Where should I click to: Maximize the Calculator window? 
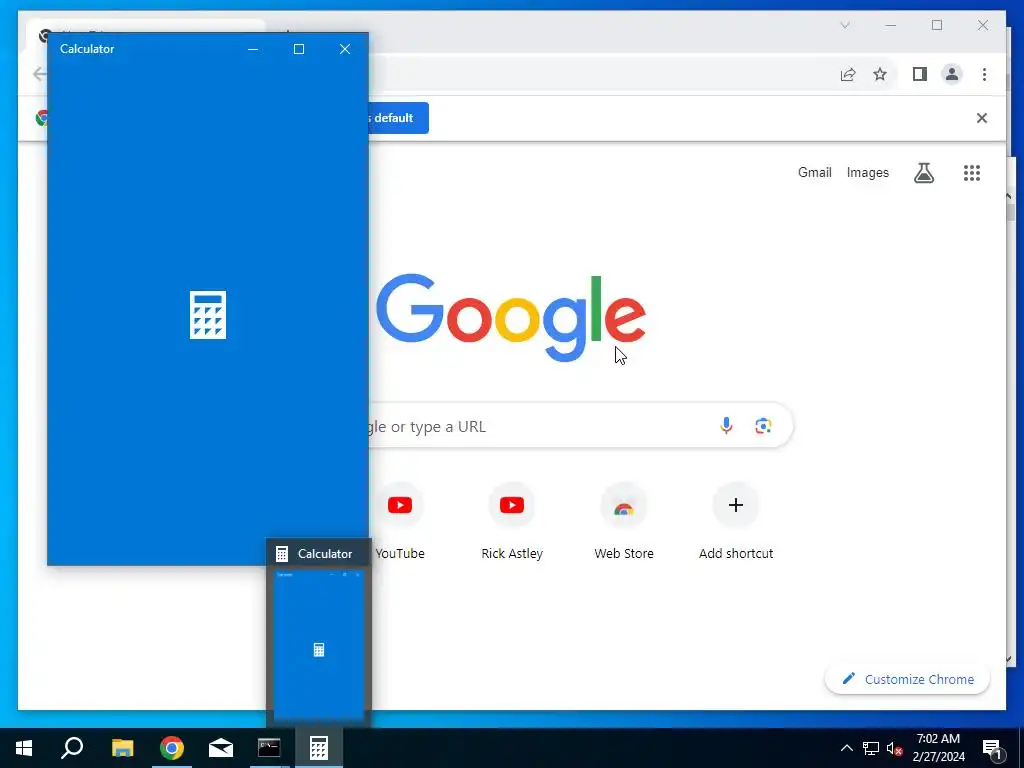coord(298,49)
